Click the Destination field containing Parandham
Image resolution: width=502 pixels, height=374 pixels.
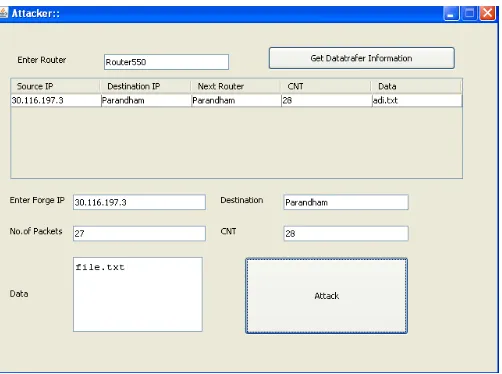tap(346, 202)
